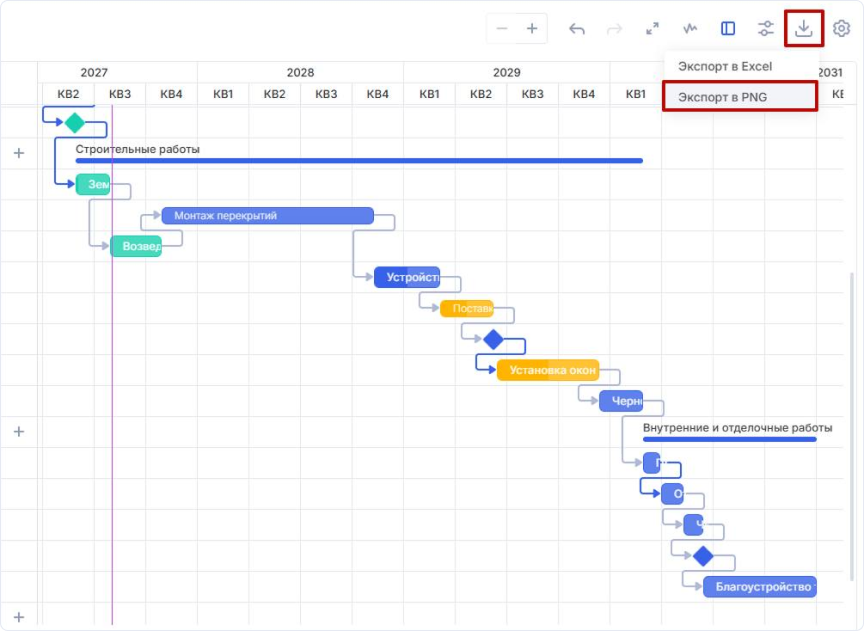Expand the Строительные работы group row
The width and height of the screenshot is (864, 631).
(18, 153)
